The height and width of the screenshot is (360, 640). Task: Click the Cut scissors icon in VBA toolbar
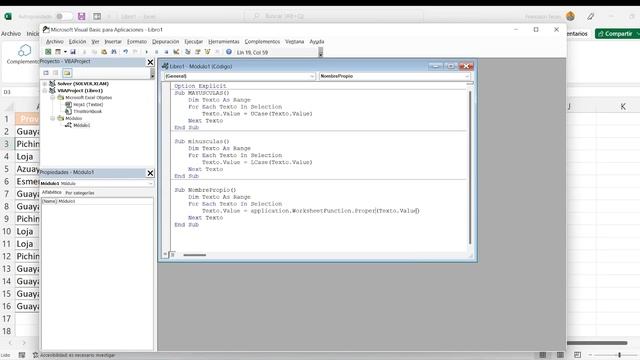pos(84,52)
